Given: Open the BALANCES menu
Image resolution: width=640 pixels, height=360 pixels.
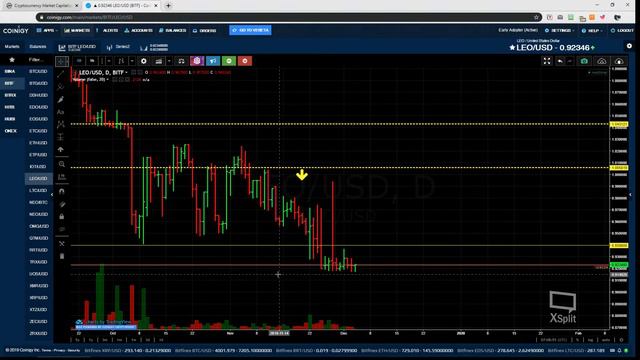Looking at the screenshot, I should (172, 31).
